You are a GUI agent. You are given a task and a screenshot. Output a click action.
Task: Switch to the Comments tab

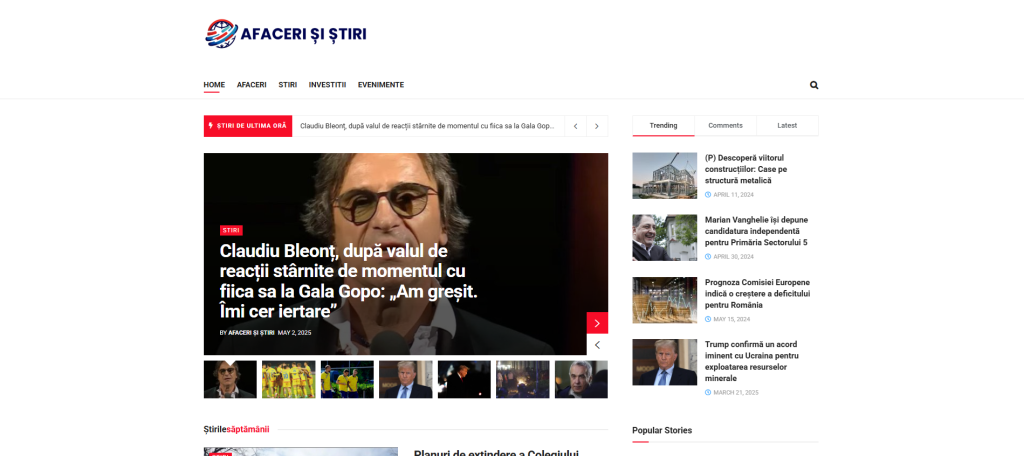click(x=726, y=125)
